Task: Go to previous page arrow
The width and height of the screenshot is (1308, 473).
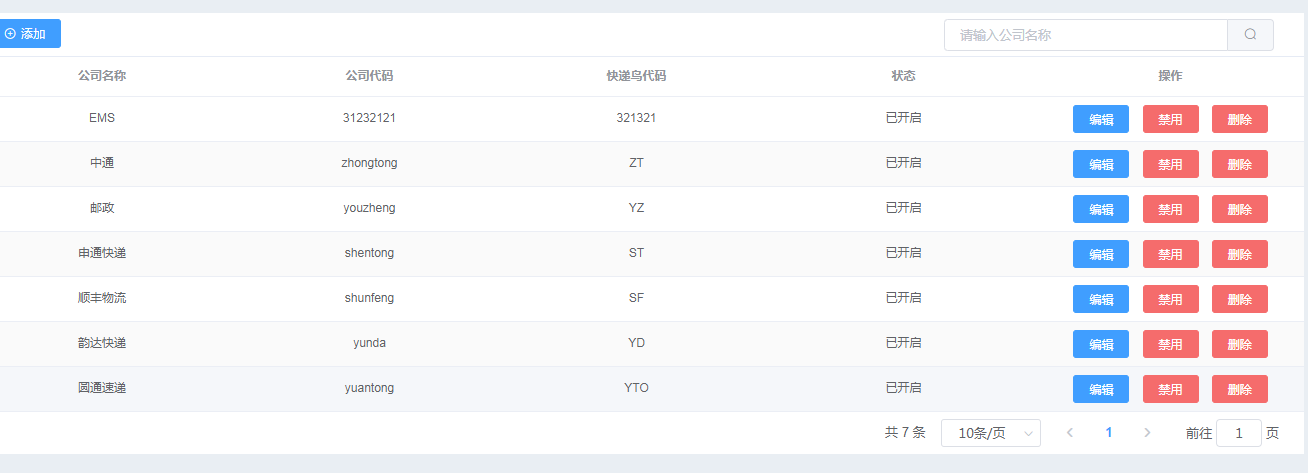Action: coord(1070,433)
